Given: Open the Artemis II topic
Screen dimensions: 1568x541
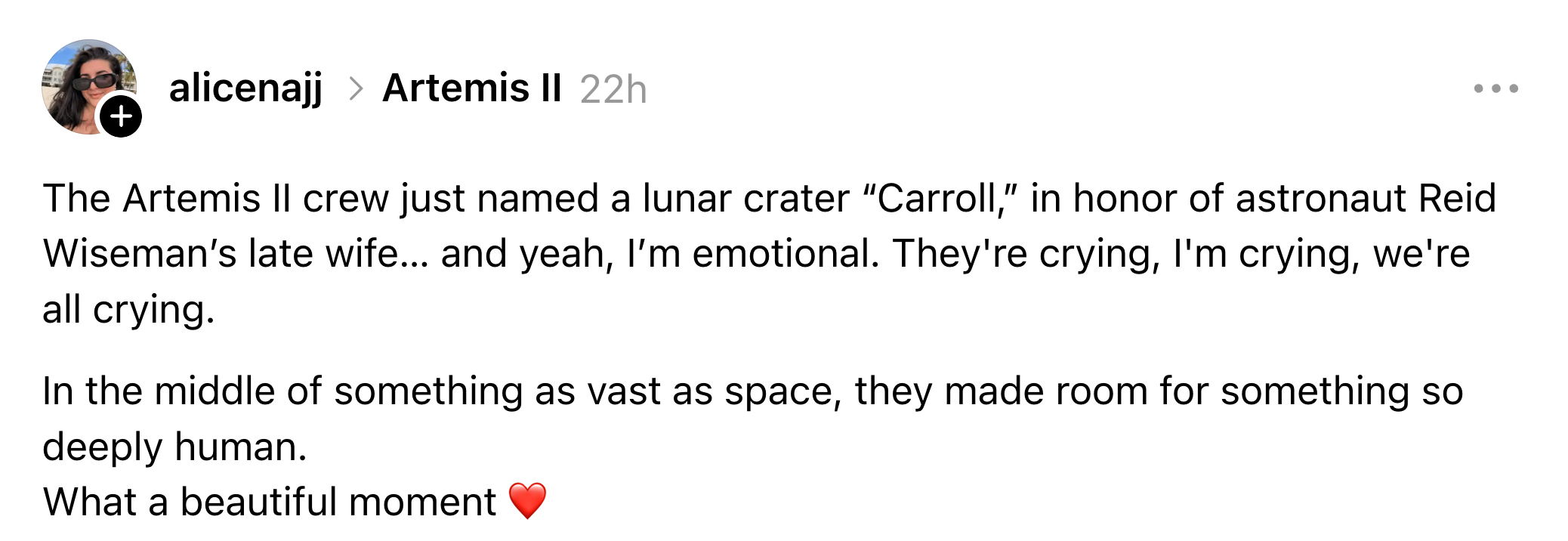Looking at the screenshot, I should pos(472,88).
